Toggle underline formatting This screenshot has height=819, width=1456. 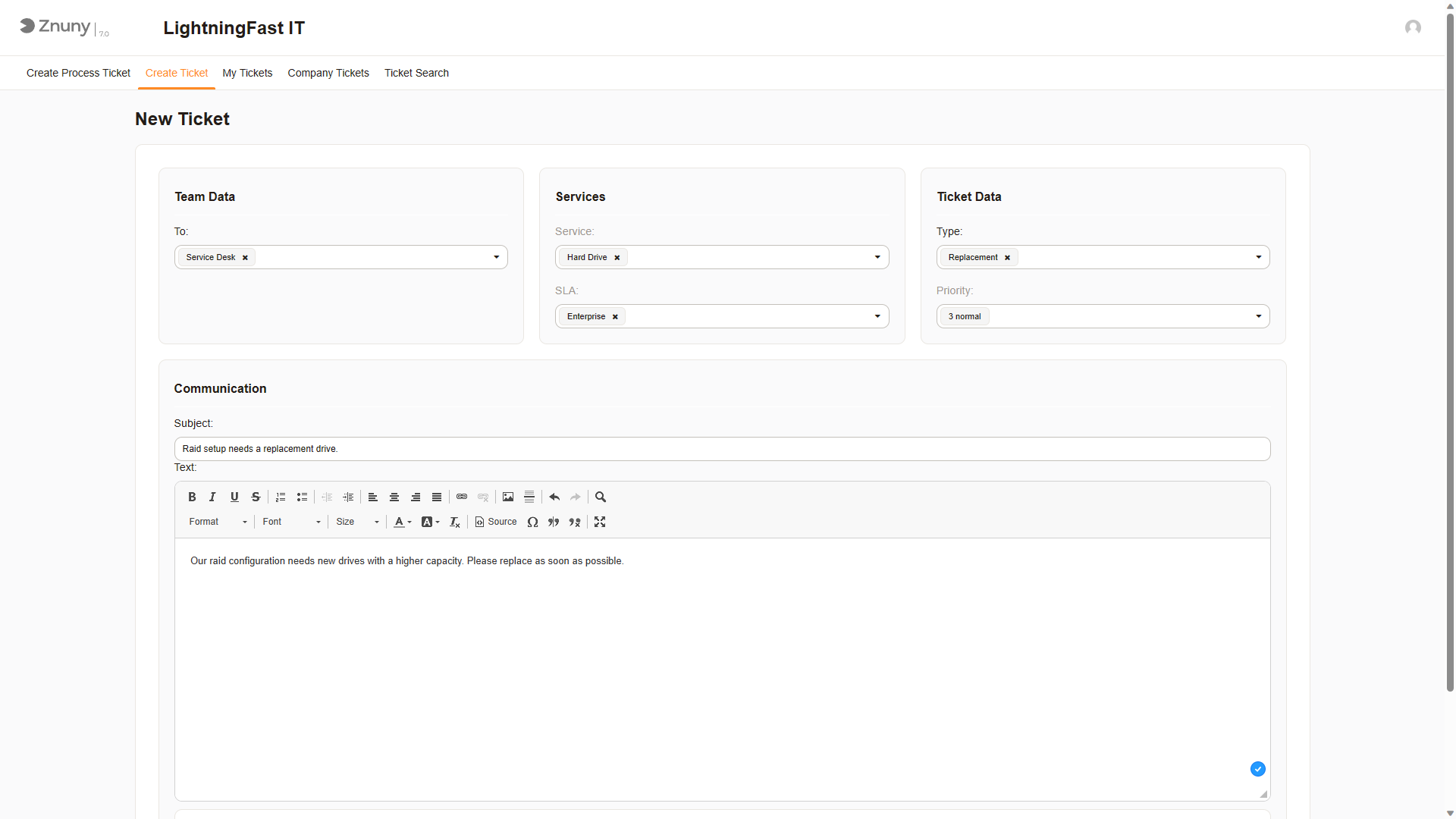[x=234, y=497]
